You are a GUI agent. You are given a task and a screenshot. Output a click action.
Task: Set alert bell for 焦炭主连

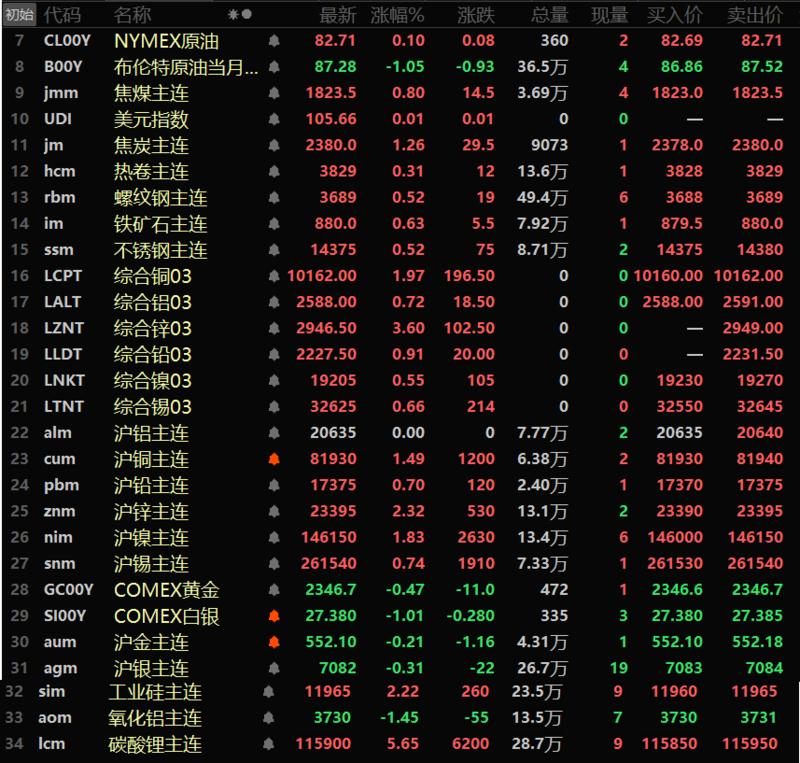pos(274,145)
